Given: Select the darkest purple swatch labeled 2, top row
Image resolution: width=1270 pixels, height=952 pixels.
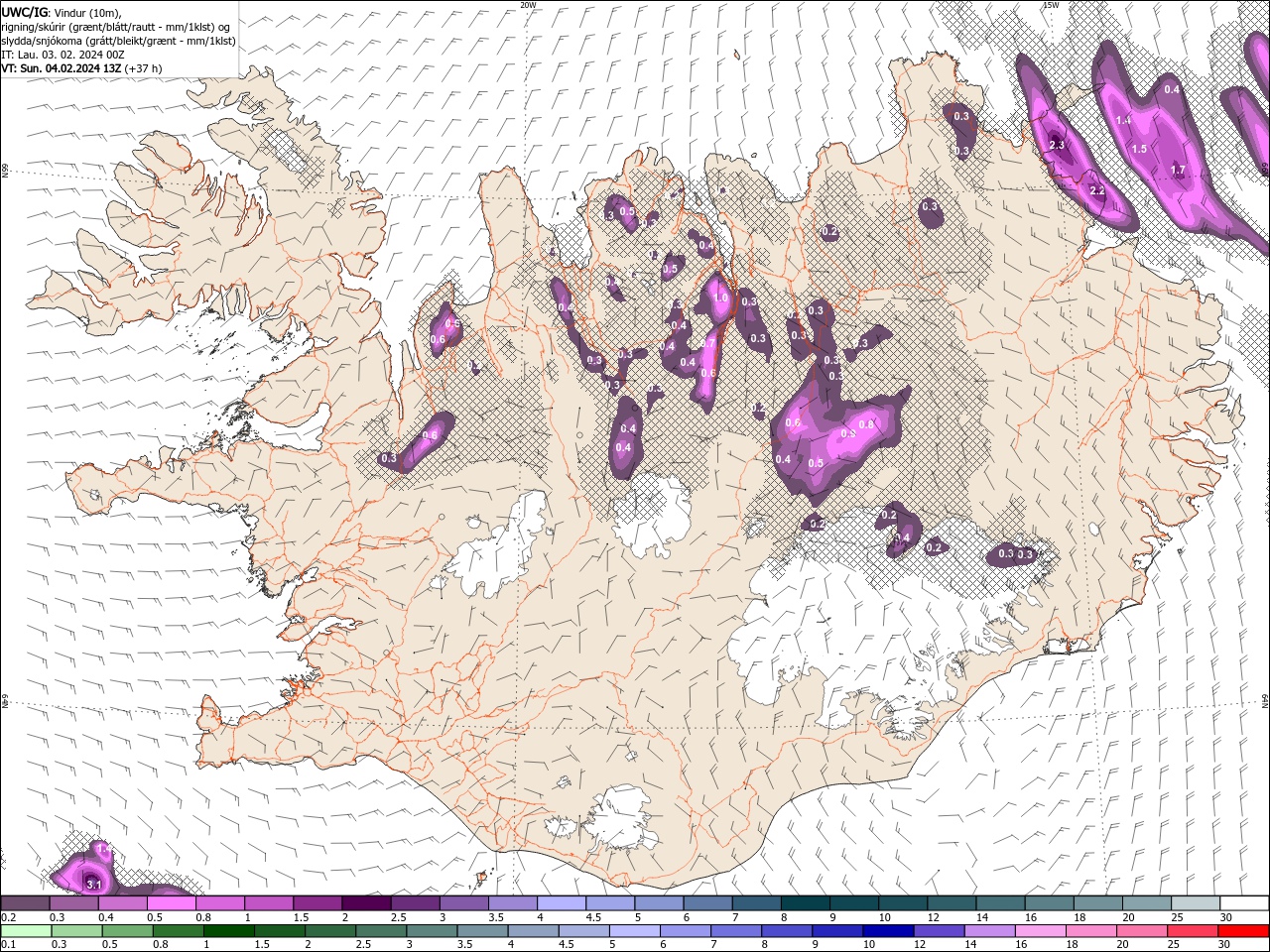Looking at the screenshot, I should [366, 902].
